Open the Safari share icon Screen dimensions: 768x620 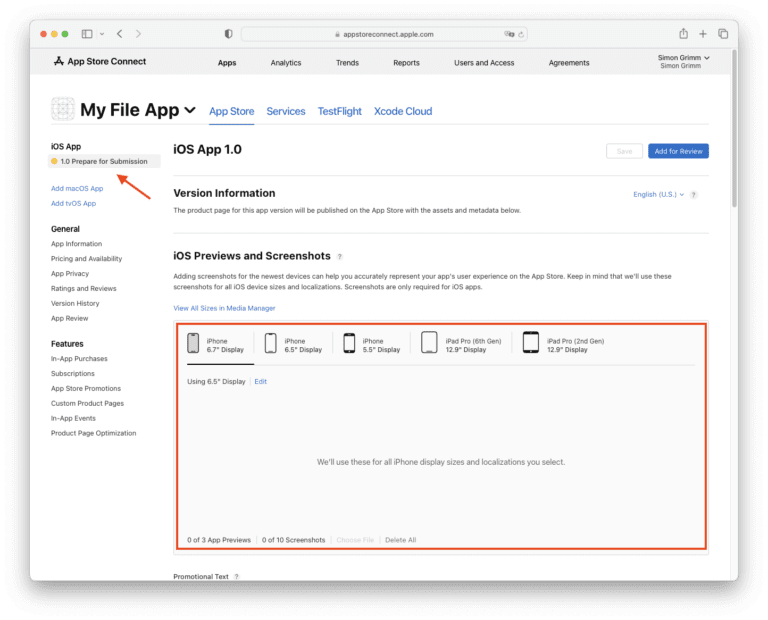683,34
